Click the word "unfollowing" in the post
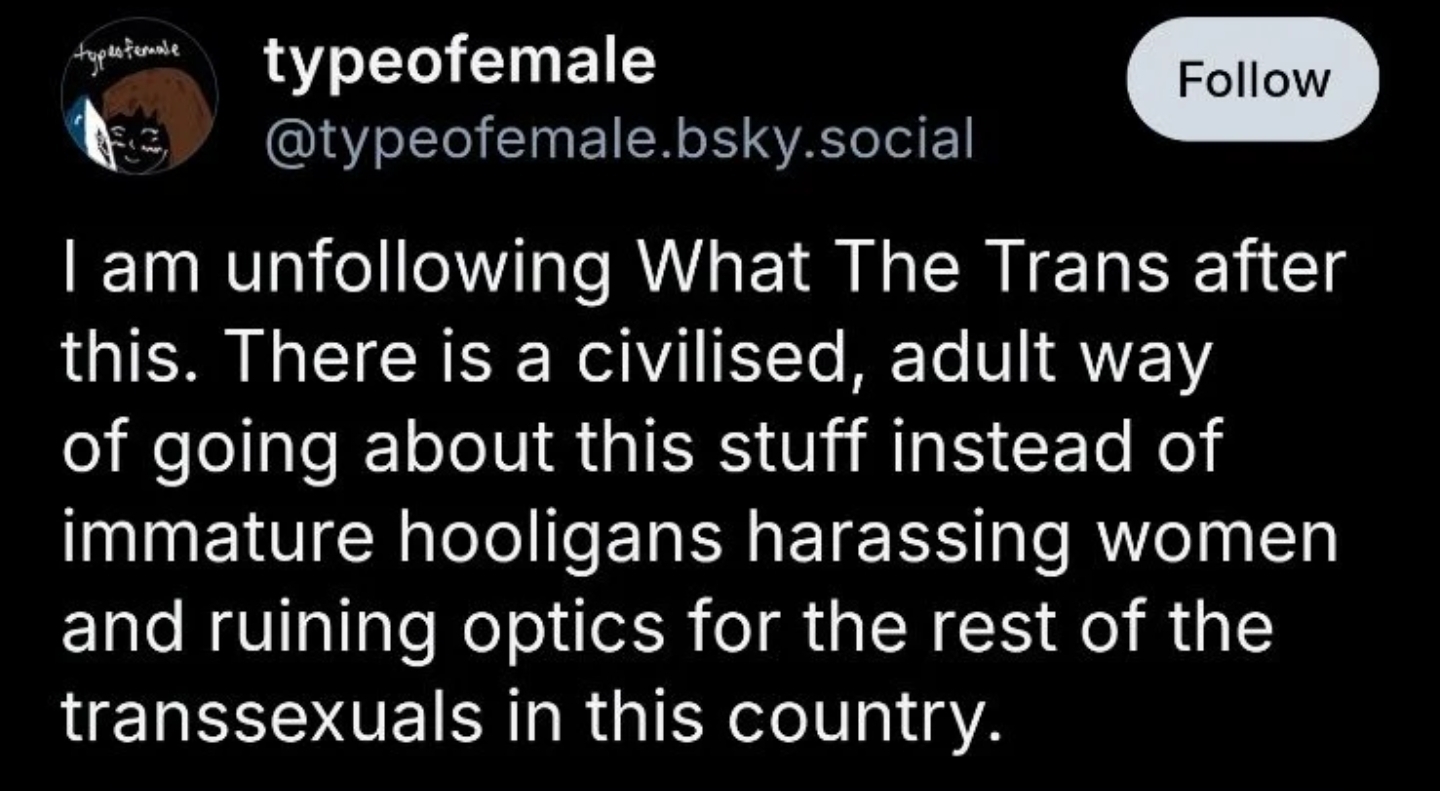The image size is (1440, 791). coord(396,272)
